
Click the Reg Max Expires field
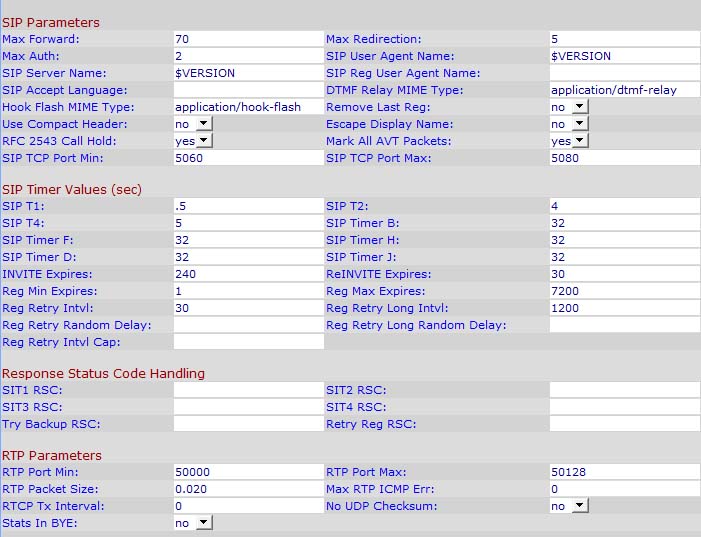(624, 291)
